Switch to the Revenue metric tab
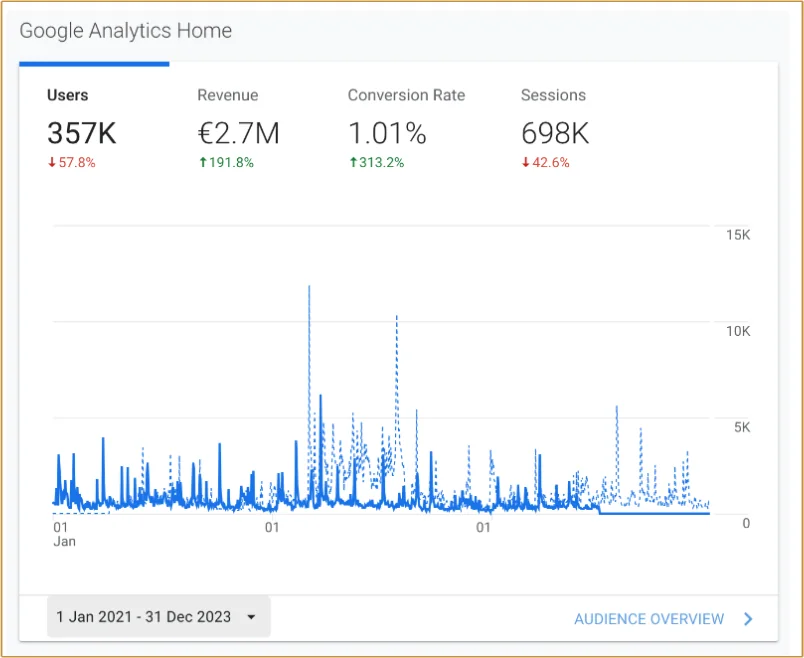 pos(238,128)
